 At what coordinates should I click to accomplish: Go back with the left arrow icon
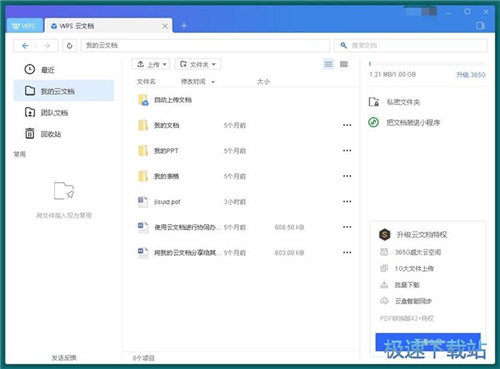25,46
